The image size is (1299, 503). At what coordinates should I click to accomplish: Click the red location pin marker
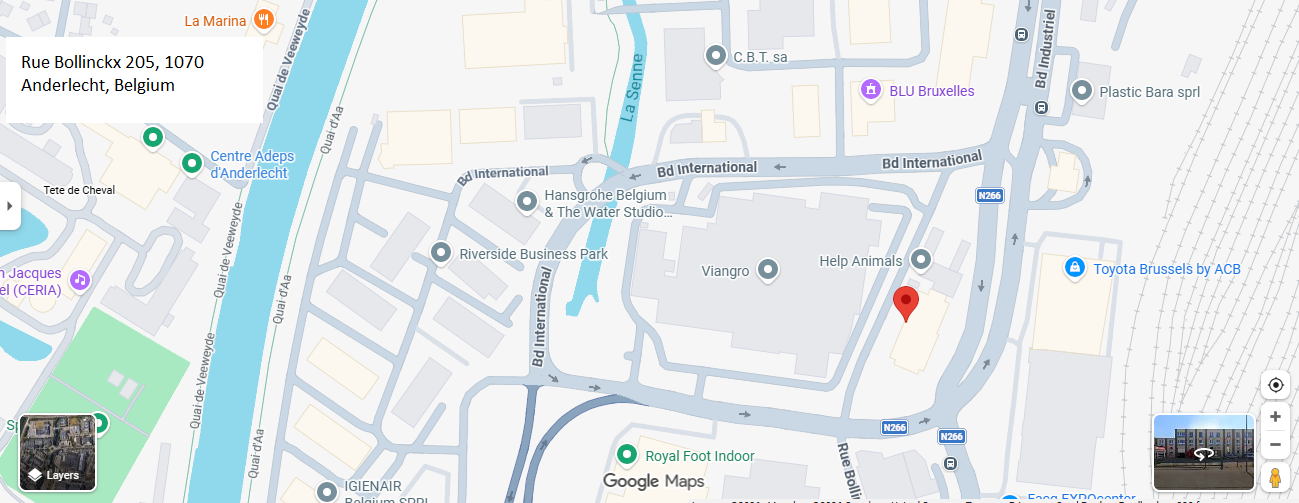[905, 303]
